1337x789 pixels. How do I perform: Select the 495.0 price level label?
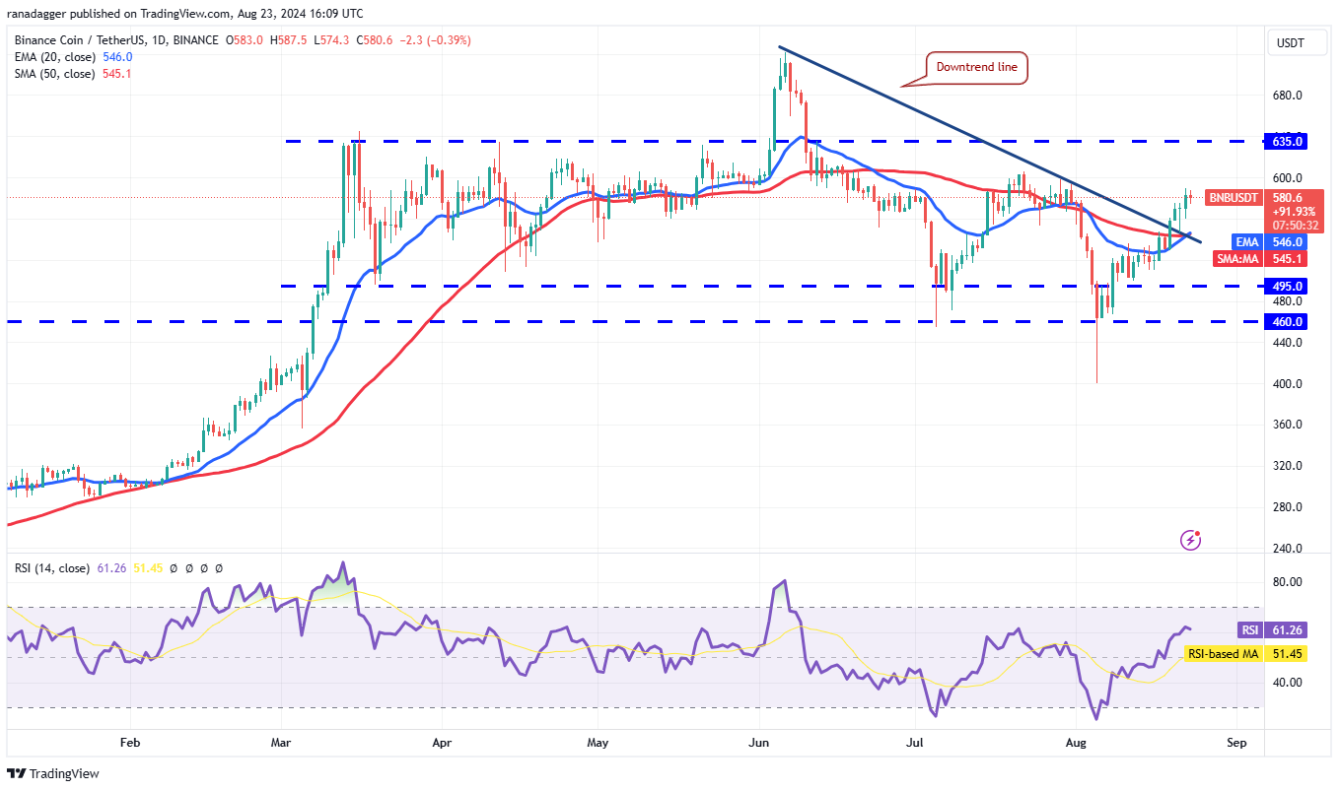point(1288,286)
